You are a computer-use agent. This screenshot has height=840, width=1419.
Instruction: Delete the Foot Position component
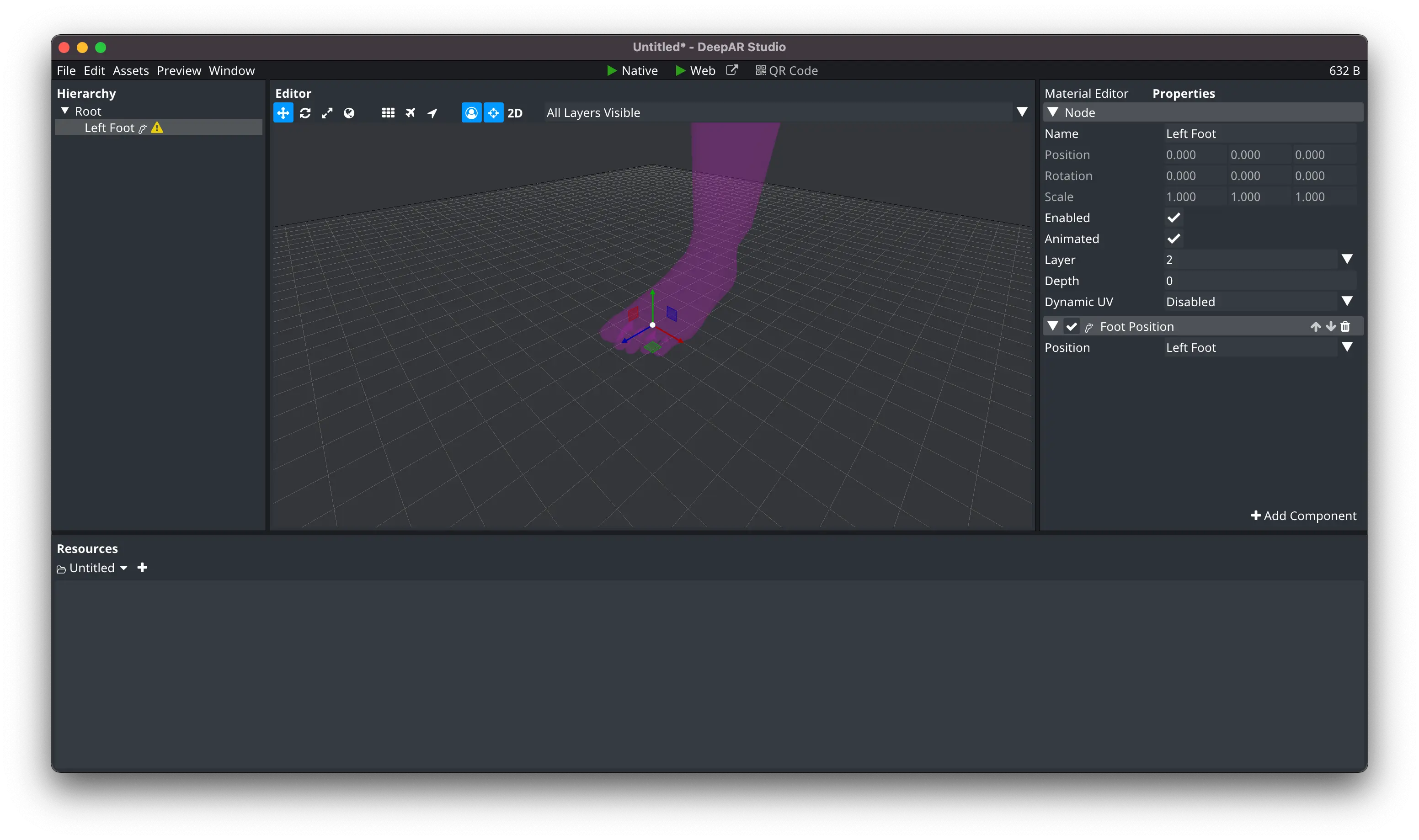click(1345, 327)
